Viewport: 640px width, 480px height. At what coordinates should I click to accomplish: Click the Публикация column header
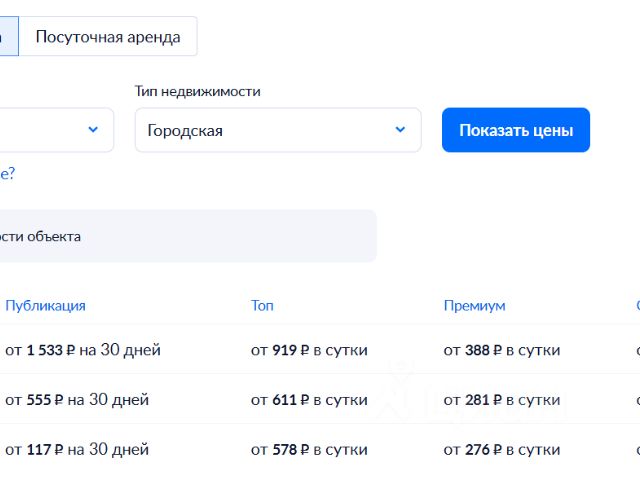(x=45, y=305)
